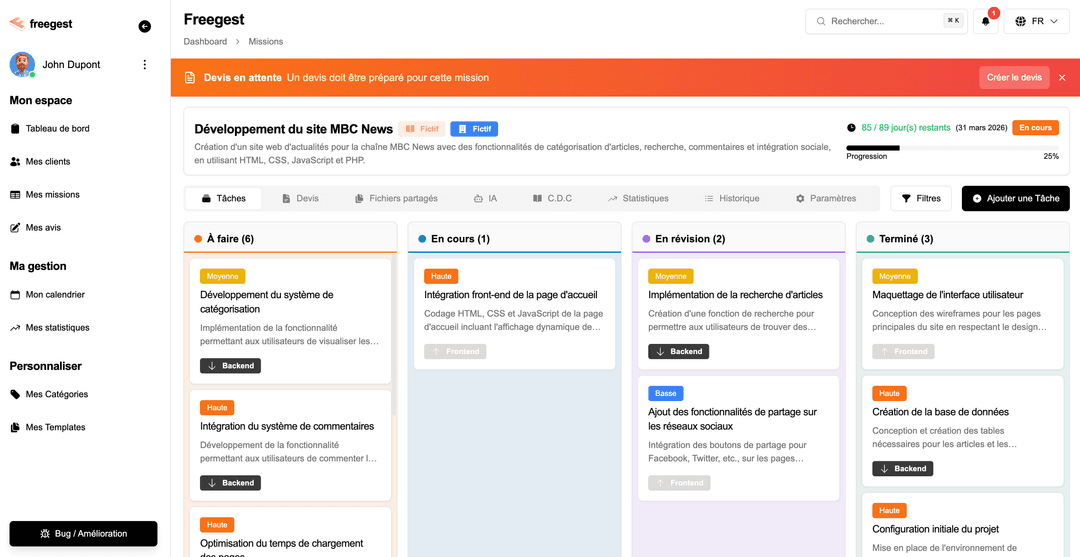Viewport: 1080px width, 557px height.
Task: Click the mission progression bar
Action: tap(951, 148)
